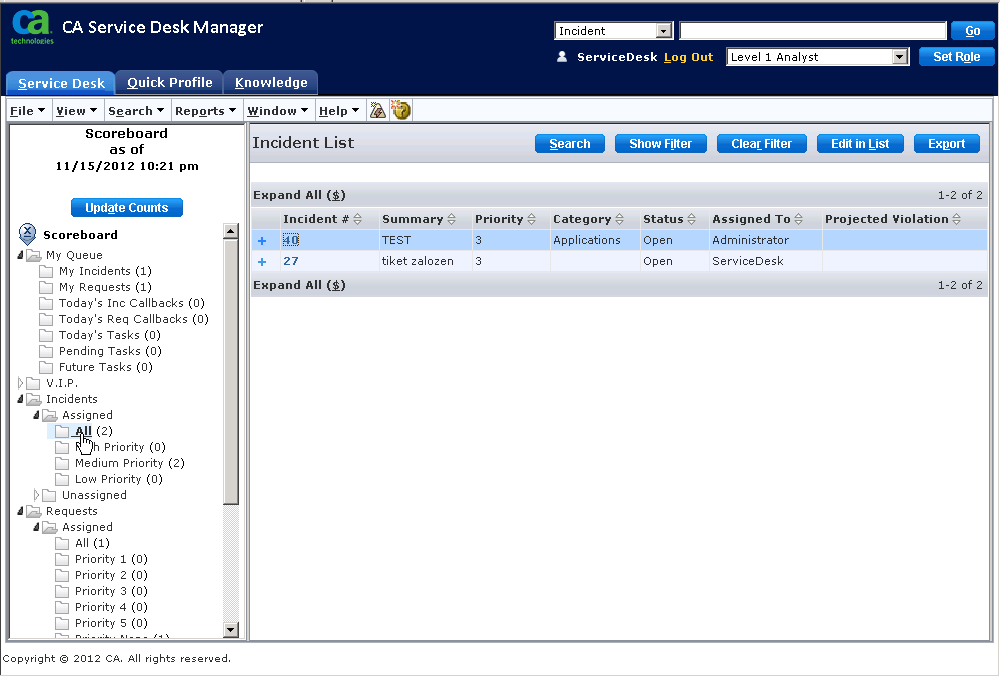The height and width of the screenshot is (677, 1000).
Task: Click the scoreboard scrollbar down arrow
Action: point(231,630)
